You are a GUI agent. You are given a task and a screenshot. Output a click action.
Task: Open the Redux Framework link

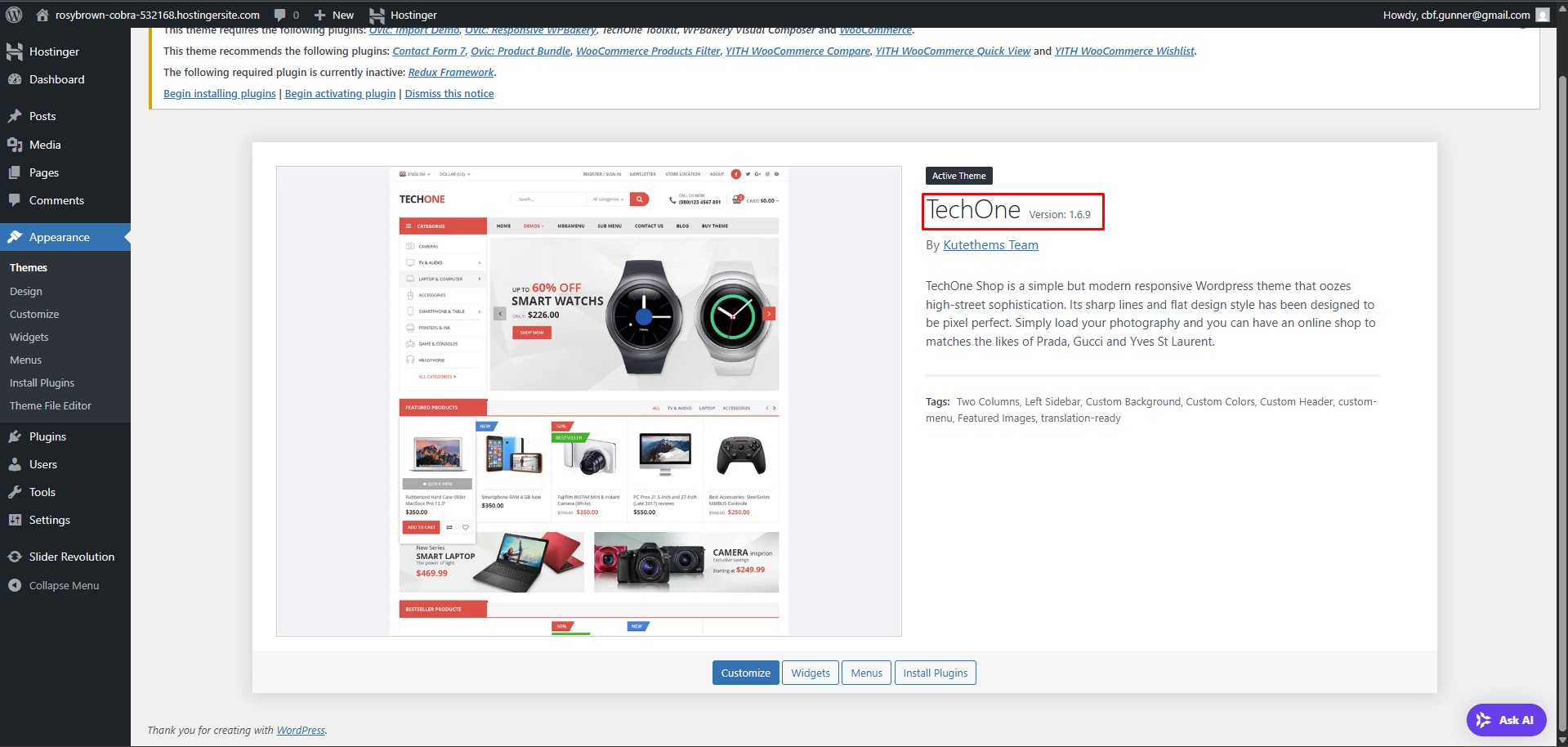[x=451, y=72]
